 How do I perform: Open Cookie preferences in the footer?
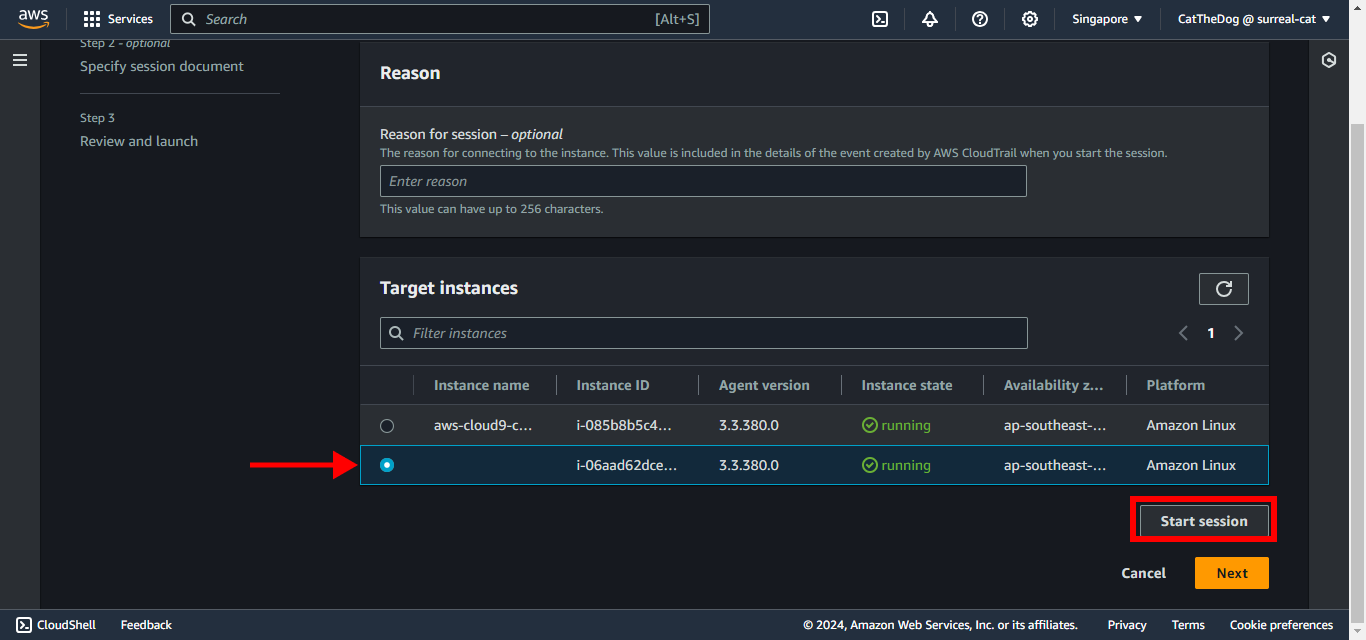tap(1281, 625)
